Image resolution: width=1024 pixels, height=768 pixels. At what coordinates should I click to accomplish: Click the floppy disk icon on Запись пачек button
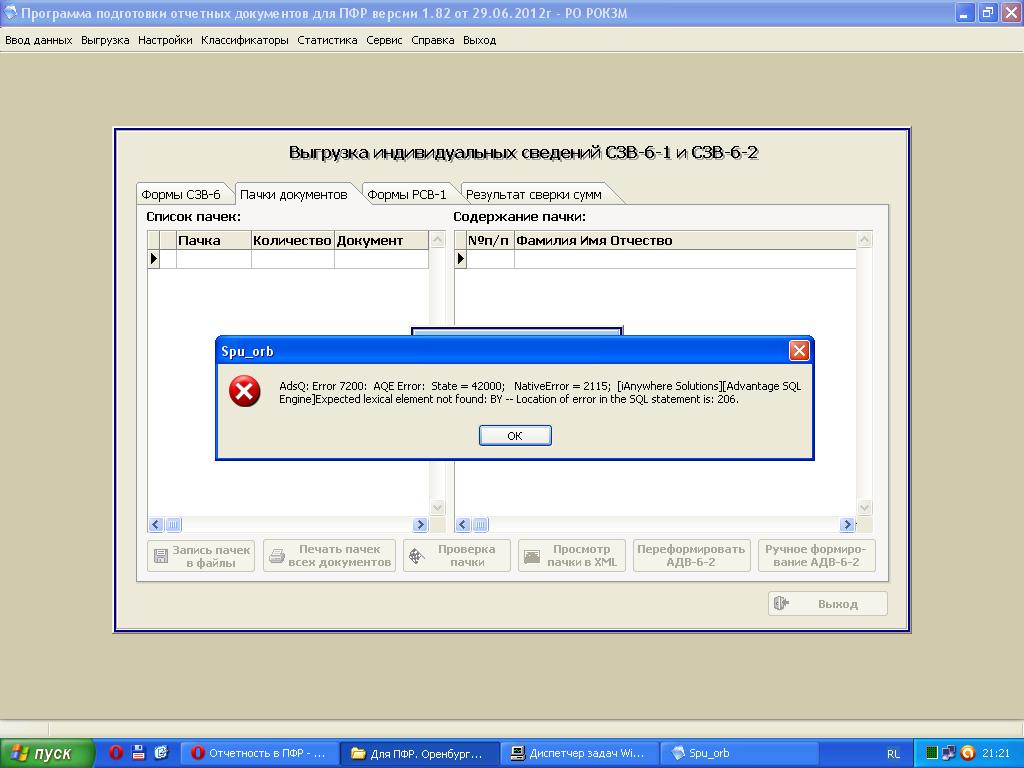pos(159,556)
